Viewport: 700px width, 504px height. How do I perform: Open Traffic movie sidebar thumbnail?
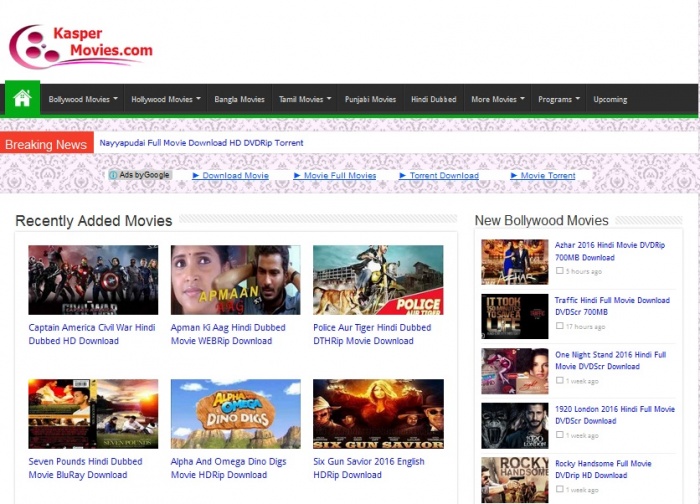tap(515, 316)
